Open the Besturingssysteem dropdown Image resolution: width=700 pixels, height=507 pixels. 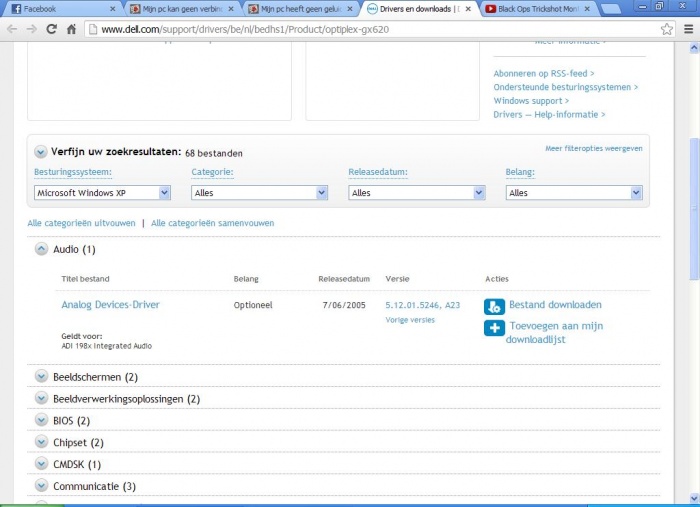pyautogui.click(x=102, y=193)
